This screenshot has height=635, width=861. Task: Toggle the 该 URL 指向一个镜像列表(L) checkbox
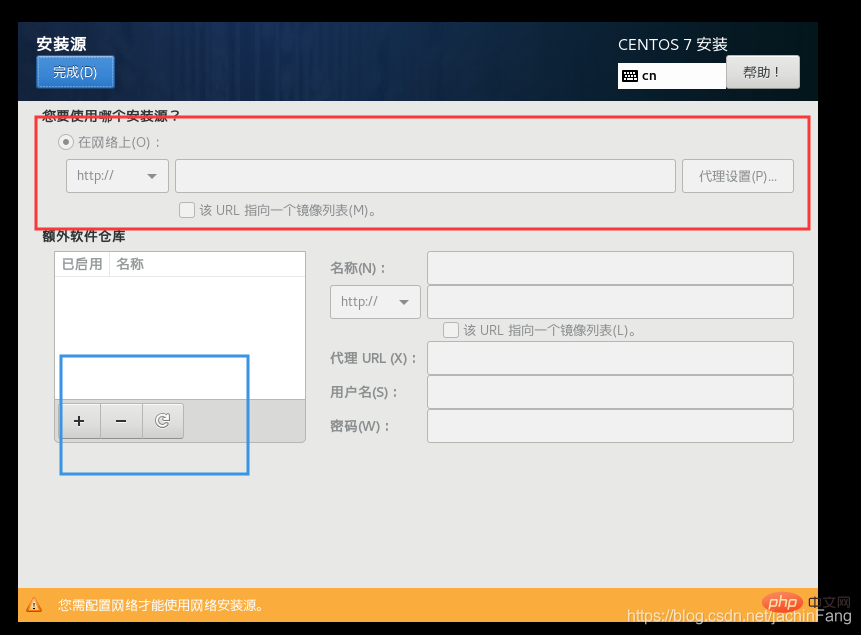(x=450, y=329)
